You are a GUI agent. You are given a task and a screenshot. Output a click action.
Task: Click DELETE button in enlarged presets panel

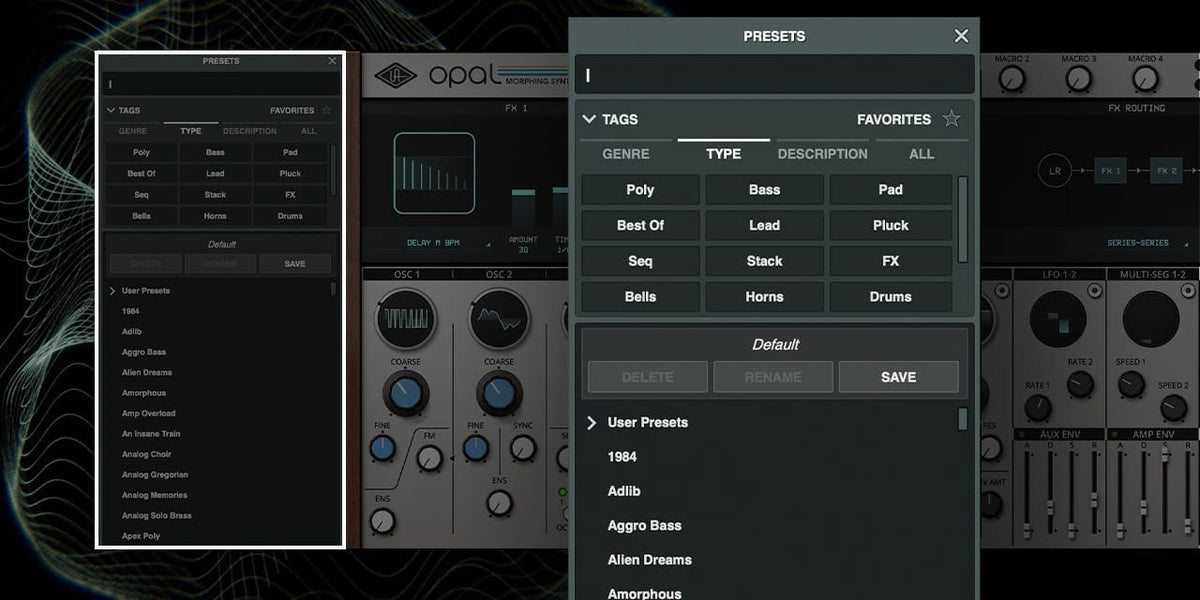[x=648, y=377]
